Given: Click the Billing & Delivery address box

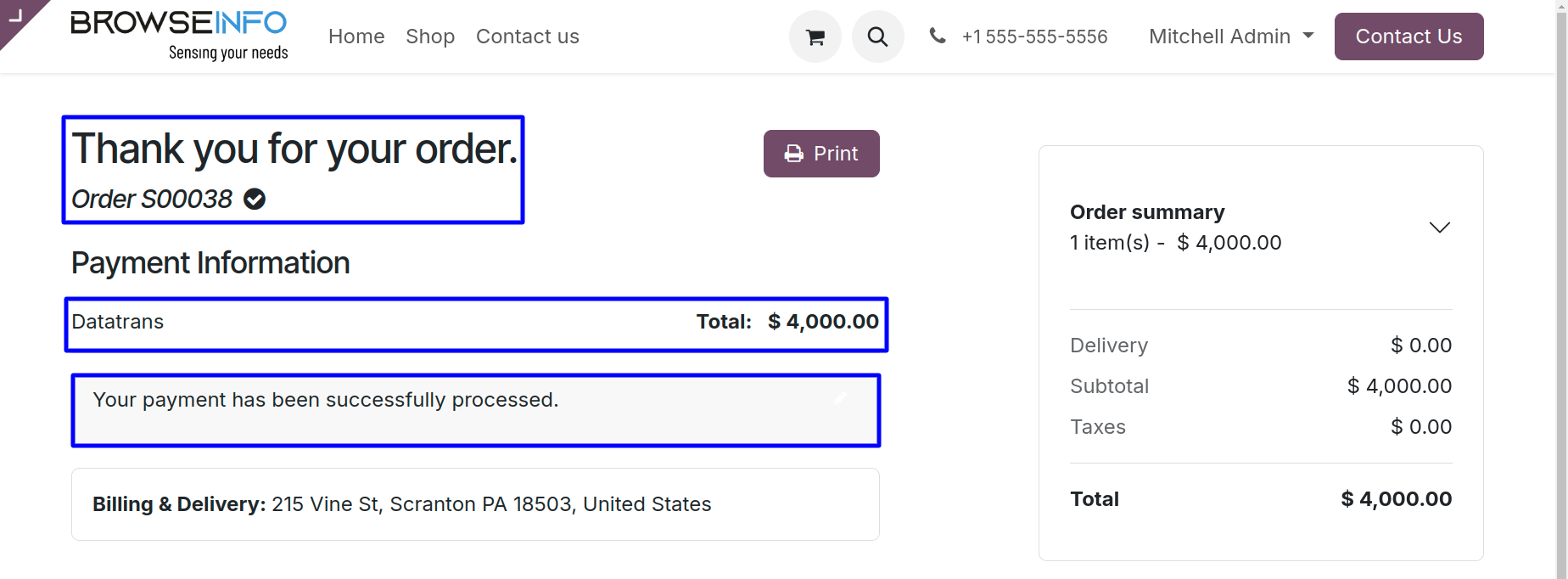Looking at the screenshot, I should (475, 504).
